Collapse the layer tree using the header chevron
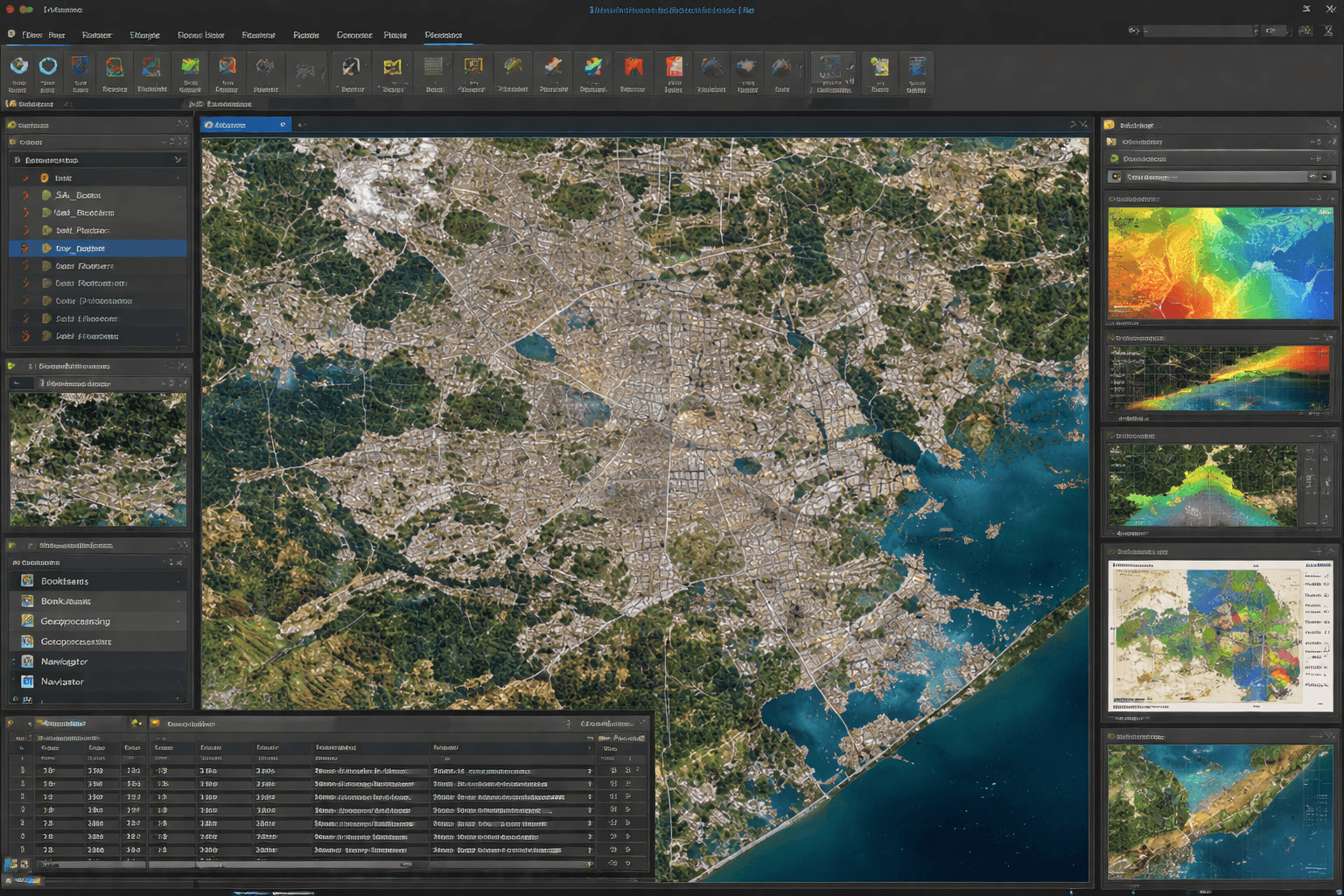Image resolution: width=1344 pixels, height=896 pixels. (178, 160)
